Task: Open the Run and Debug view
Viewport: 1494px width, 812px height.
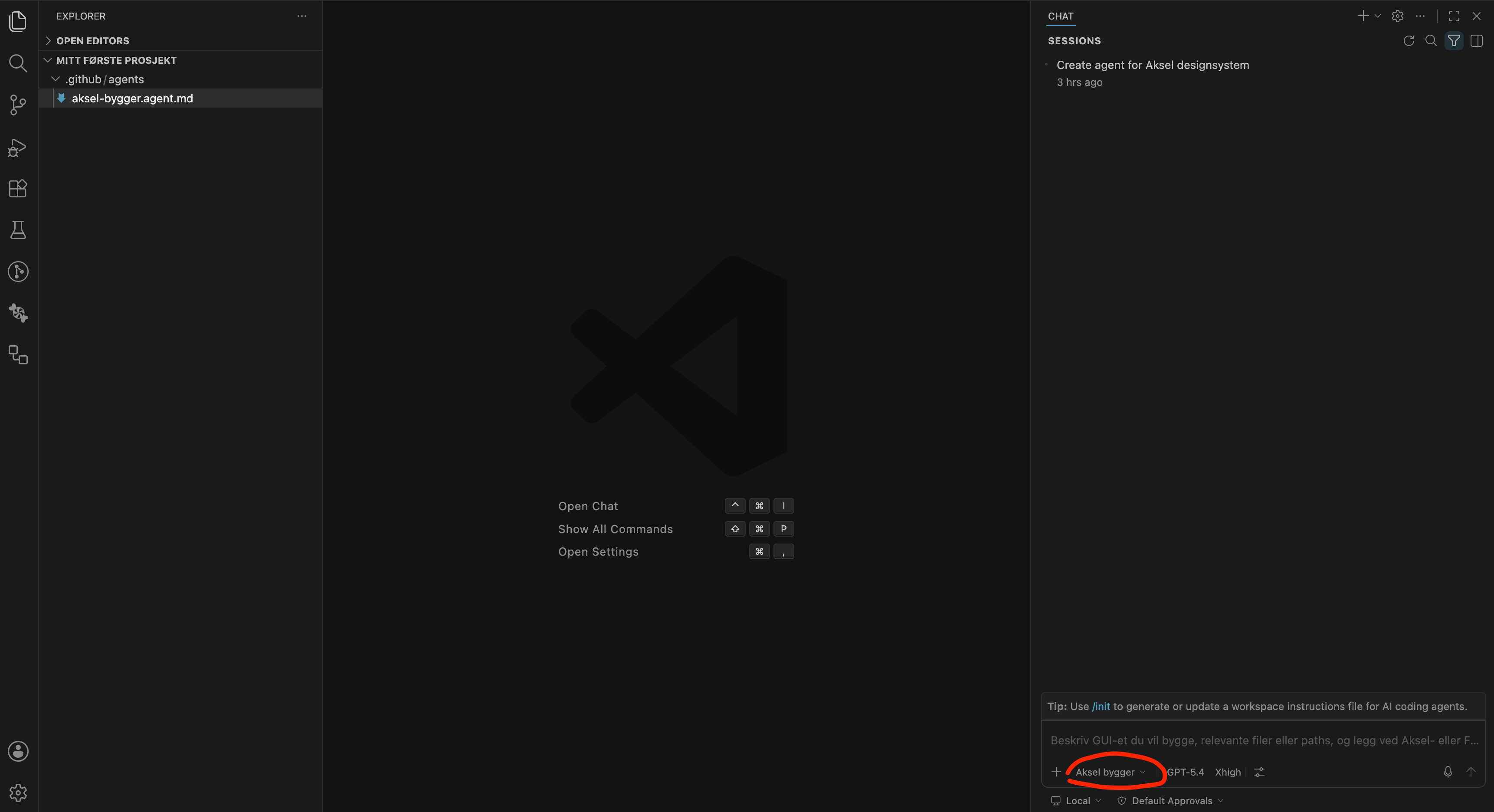Action: 18,147
